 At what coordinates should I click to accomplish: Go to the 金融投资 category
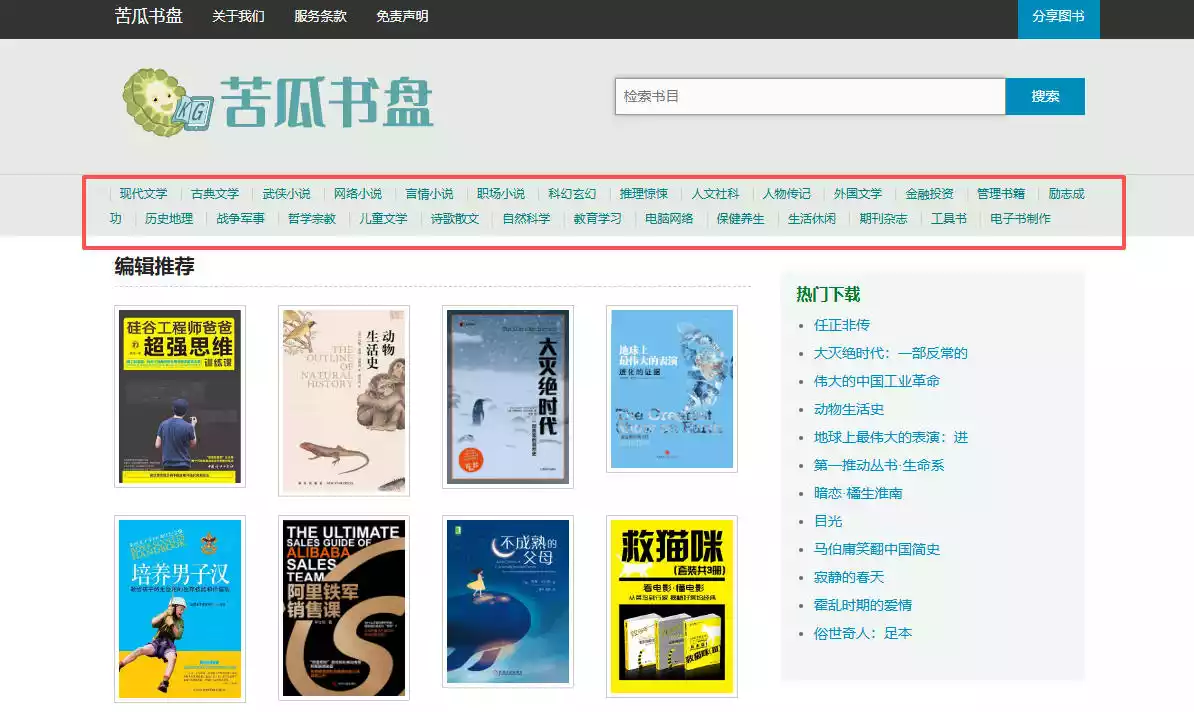(x=929, y=193)
